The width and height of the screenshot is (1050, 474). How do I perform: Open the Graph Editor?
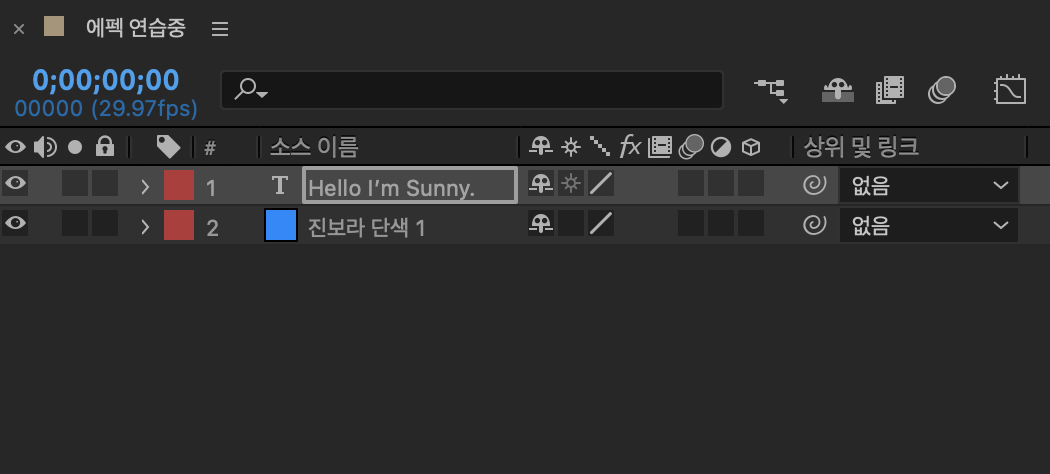[x=1010, y=90]
